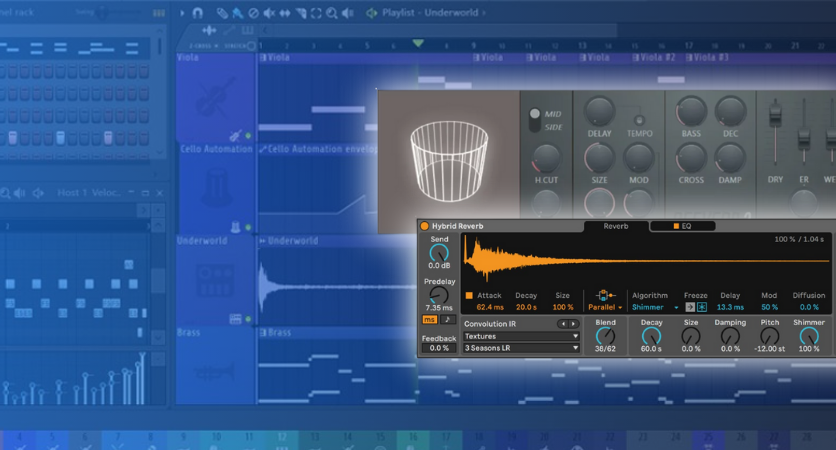Viewport: 836px width, 450px height.
Task: Select the zoom magnifier tool
Action: tap(332, 13)
